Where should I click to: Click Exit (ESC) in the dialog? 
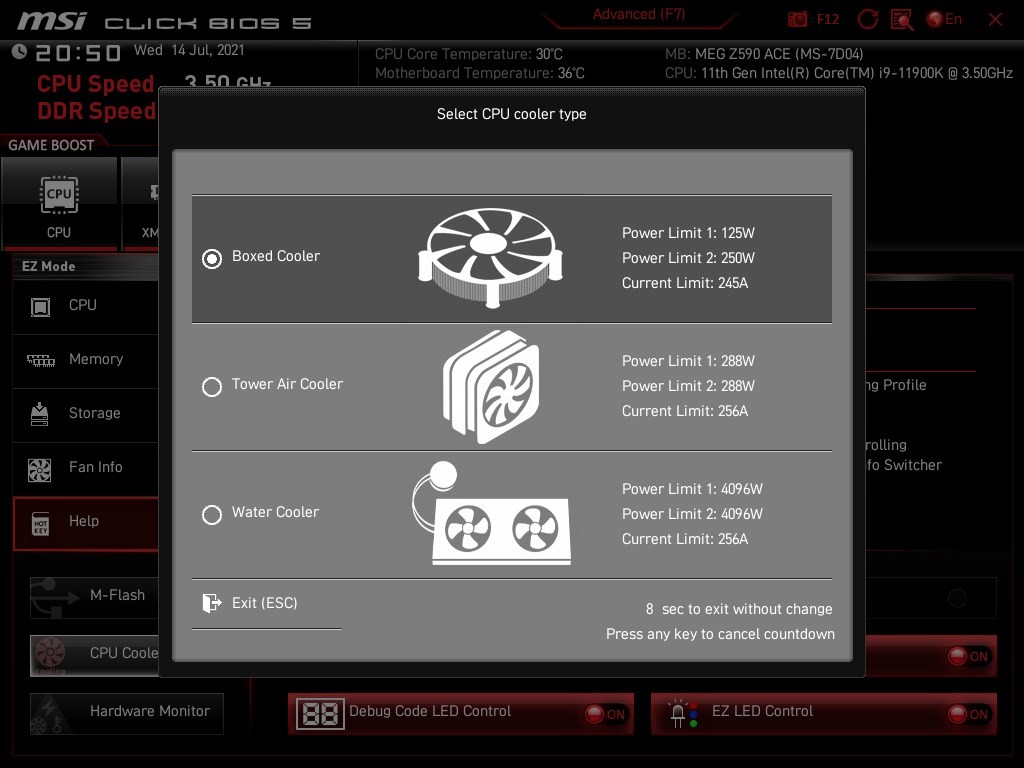pyautogui.click(x=264, y=603)
